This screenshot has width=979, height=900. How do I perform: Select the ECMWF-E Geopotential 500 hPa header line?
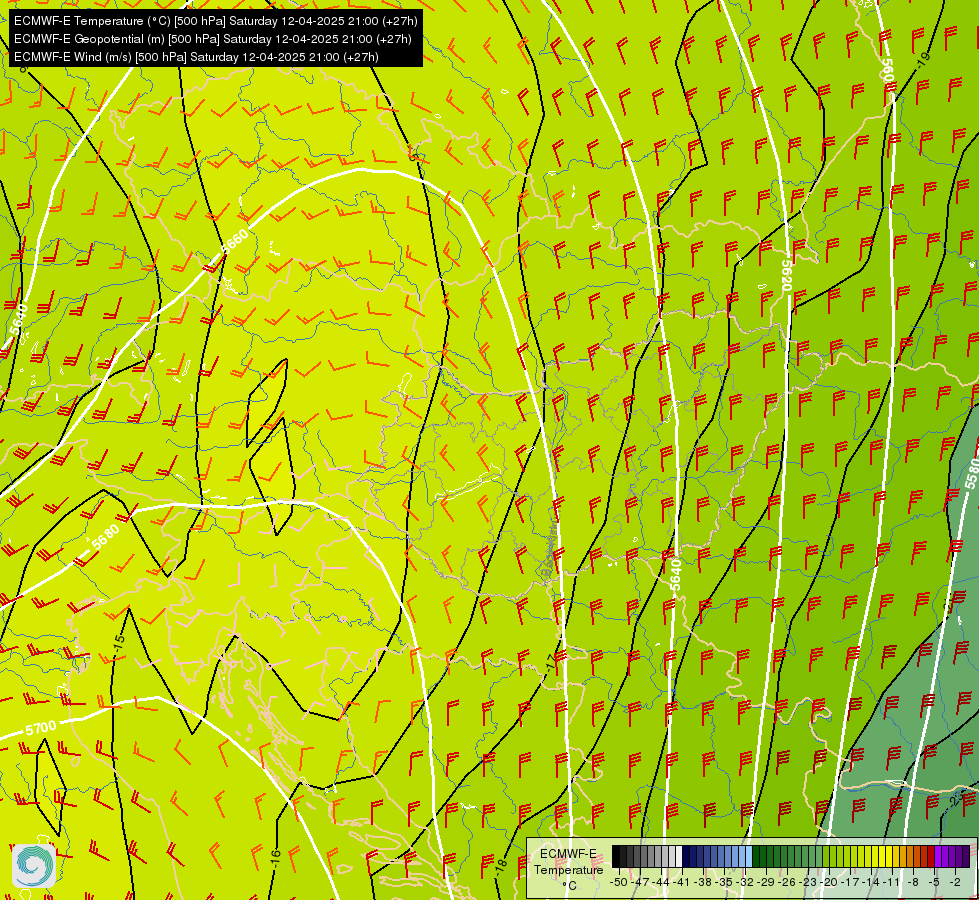coord(212,39)
